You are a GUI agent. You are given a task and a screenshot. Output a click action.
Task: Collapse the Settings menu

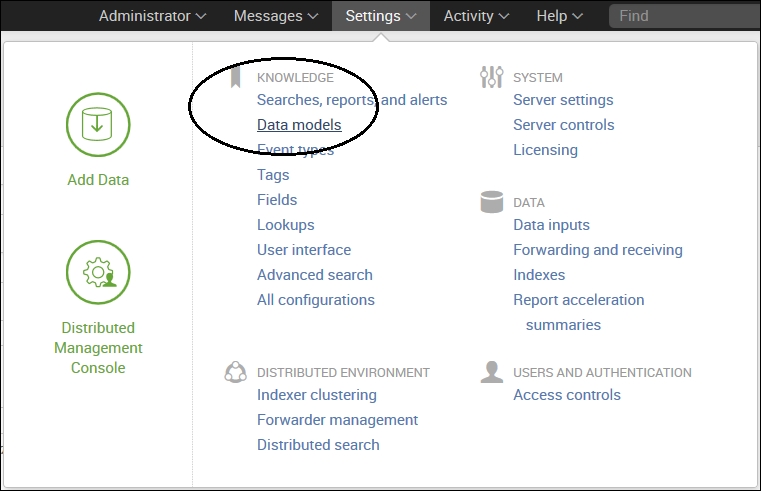(381, 16)
